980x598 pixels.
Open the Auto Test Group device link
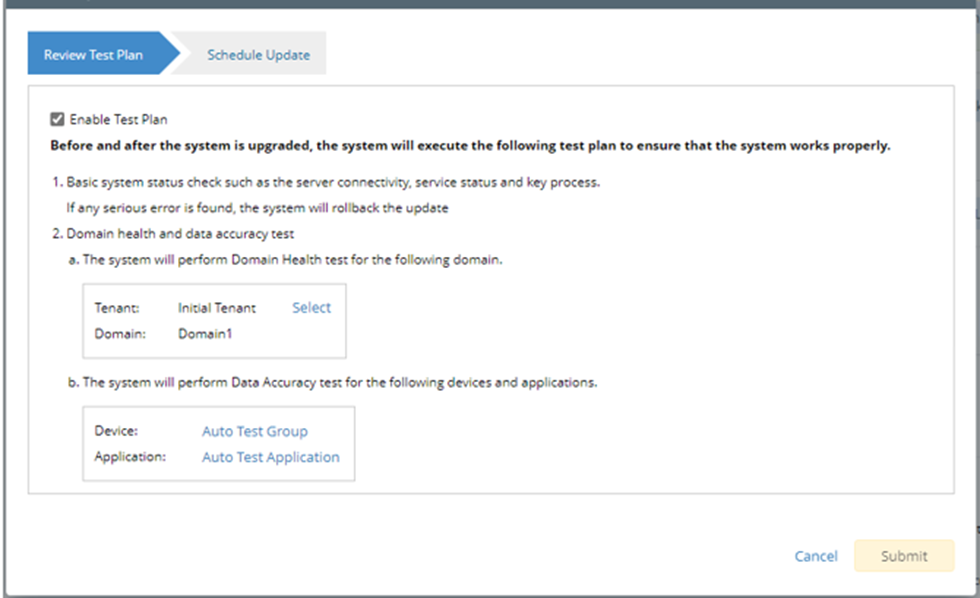point(254,432)
